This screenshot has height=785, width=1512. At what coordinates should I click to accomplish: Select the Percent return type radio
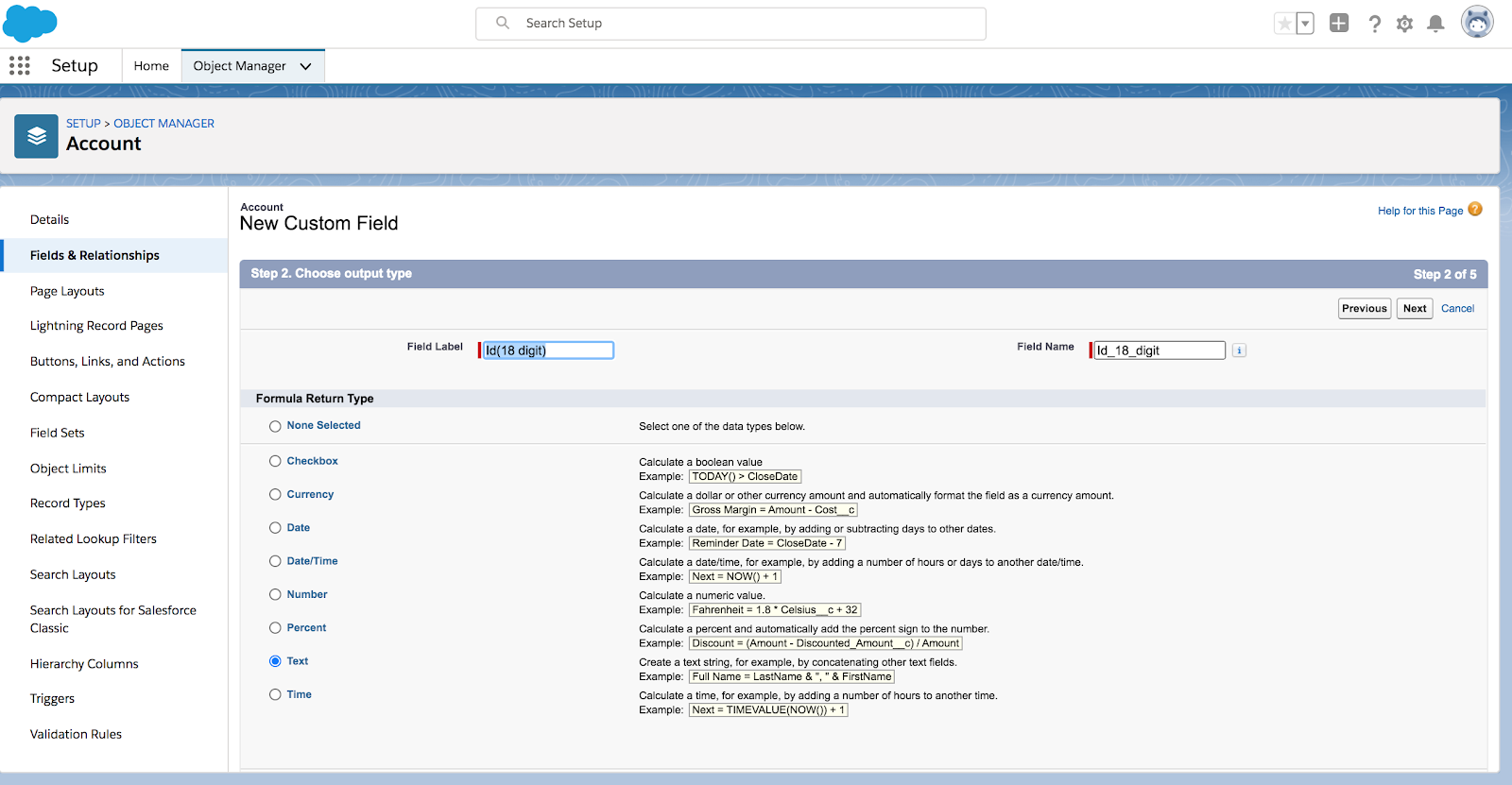tap(275, 628)
